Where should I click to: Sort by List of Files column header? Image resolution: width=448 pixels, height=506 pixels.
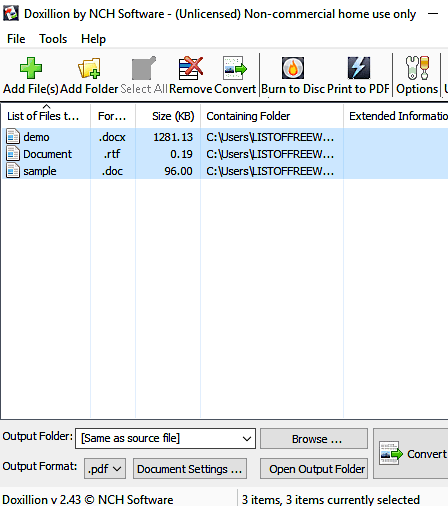click(x=46, y=116)
